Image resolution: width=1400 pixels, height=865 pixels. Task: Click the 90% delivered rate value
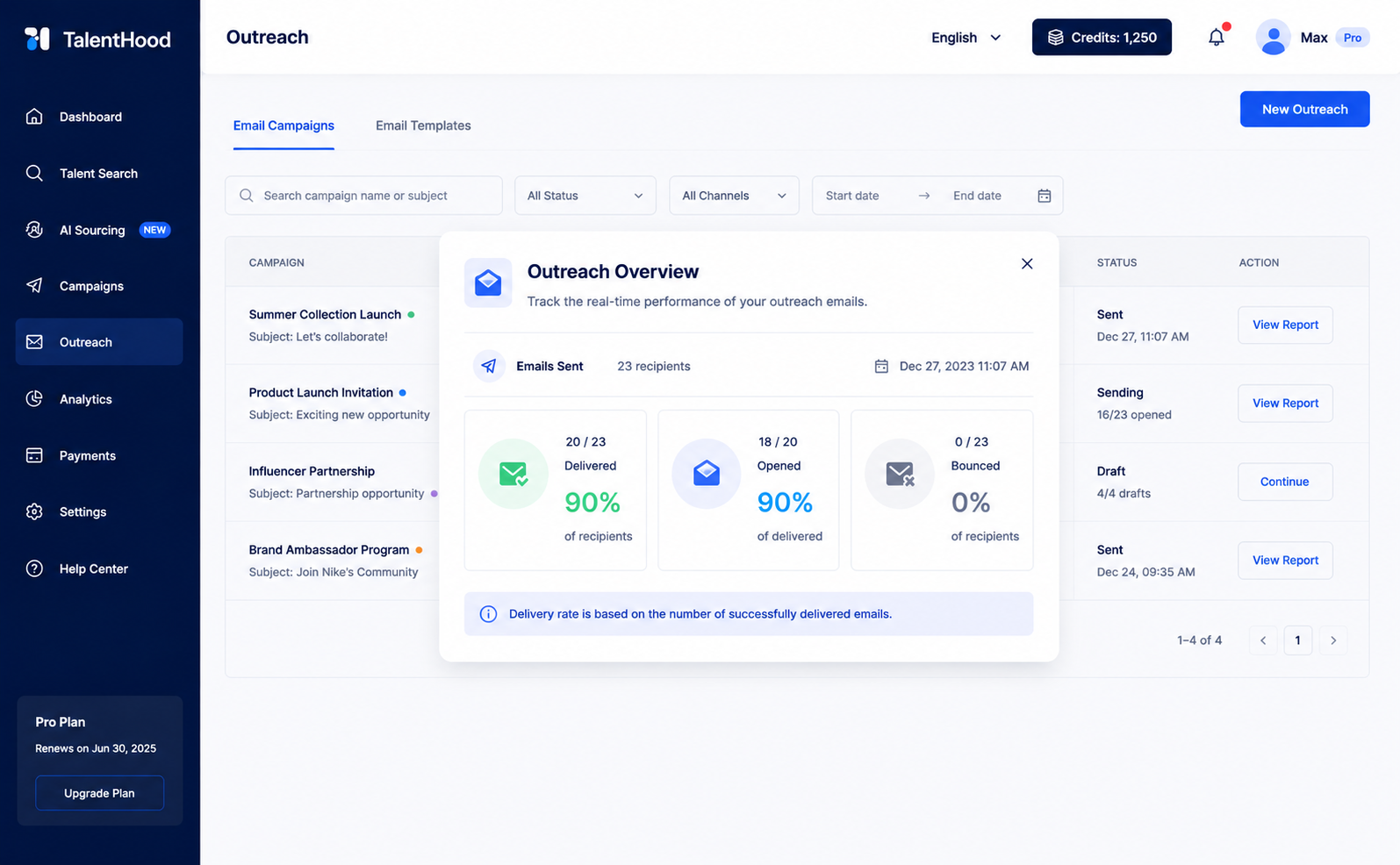click(x=592, y=503)
